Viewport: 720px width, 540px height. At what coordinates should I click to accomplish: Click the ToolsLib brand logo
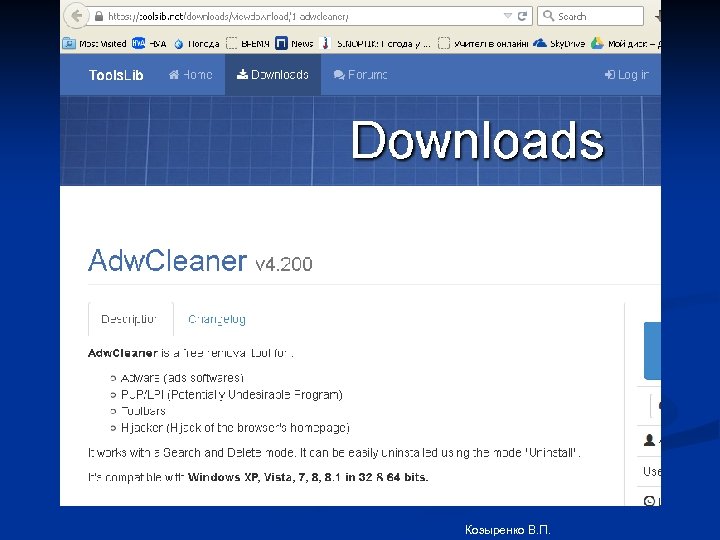(x=116, y=75)
